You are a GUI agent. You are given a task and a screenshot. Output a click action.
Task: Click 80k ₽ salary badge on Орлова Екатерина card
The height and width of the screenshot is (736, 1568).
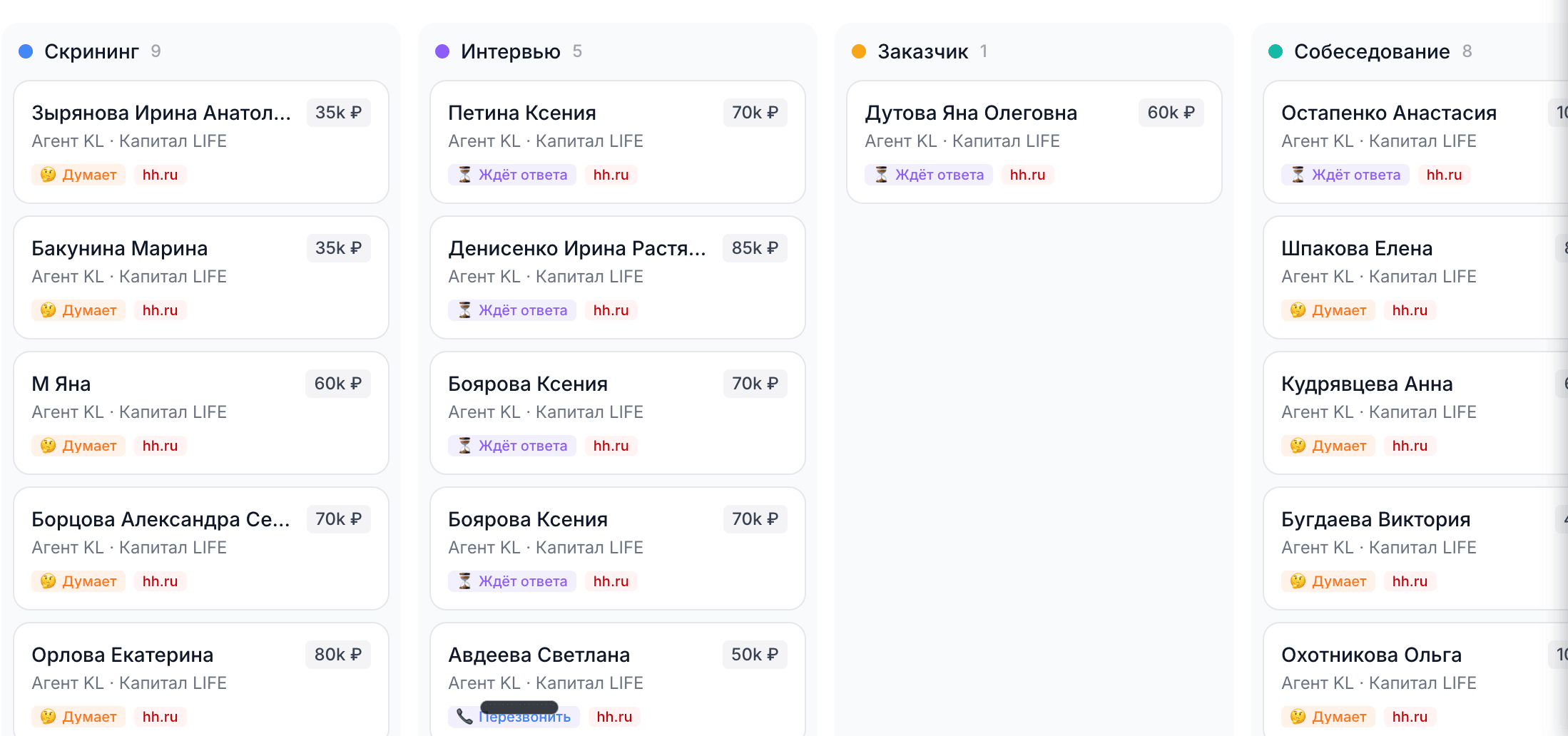click(x=338, y=655)
